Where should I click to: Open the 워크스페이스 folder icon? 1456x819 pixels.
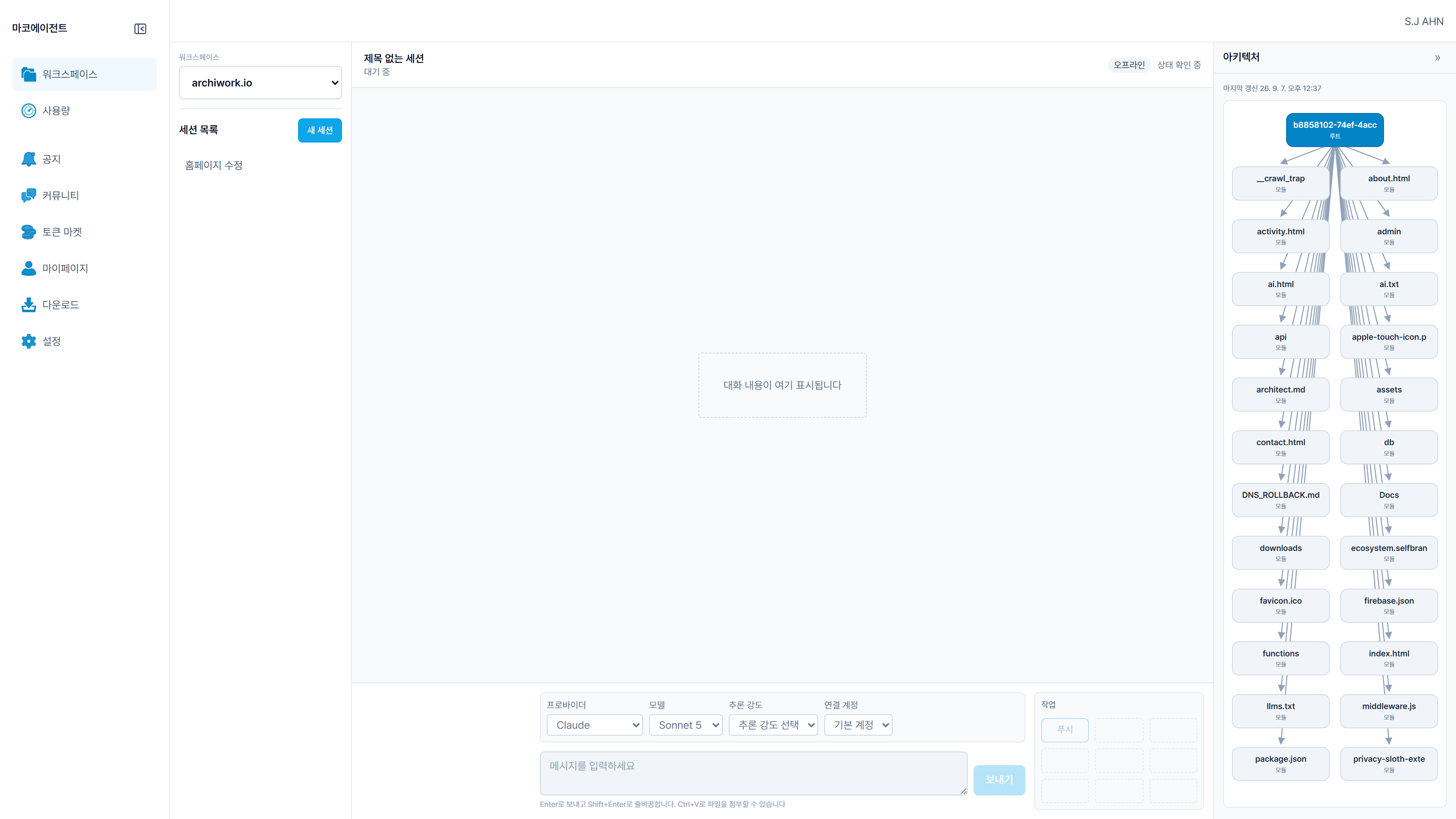point(28,74)
